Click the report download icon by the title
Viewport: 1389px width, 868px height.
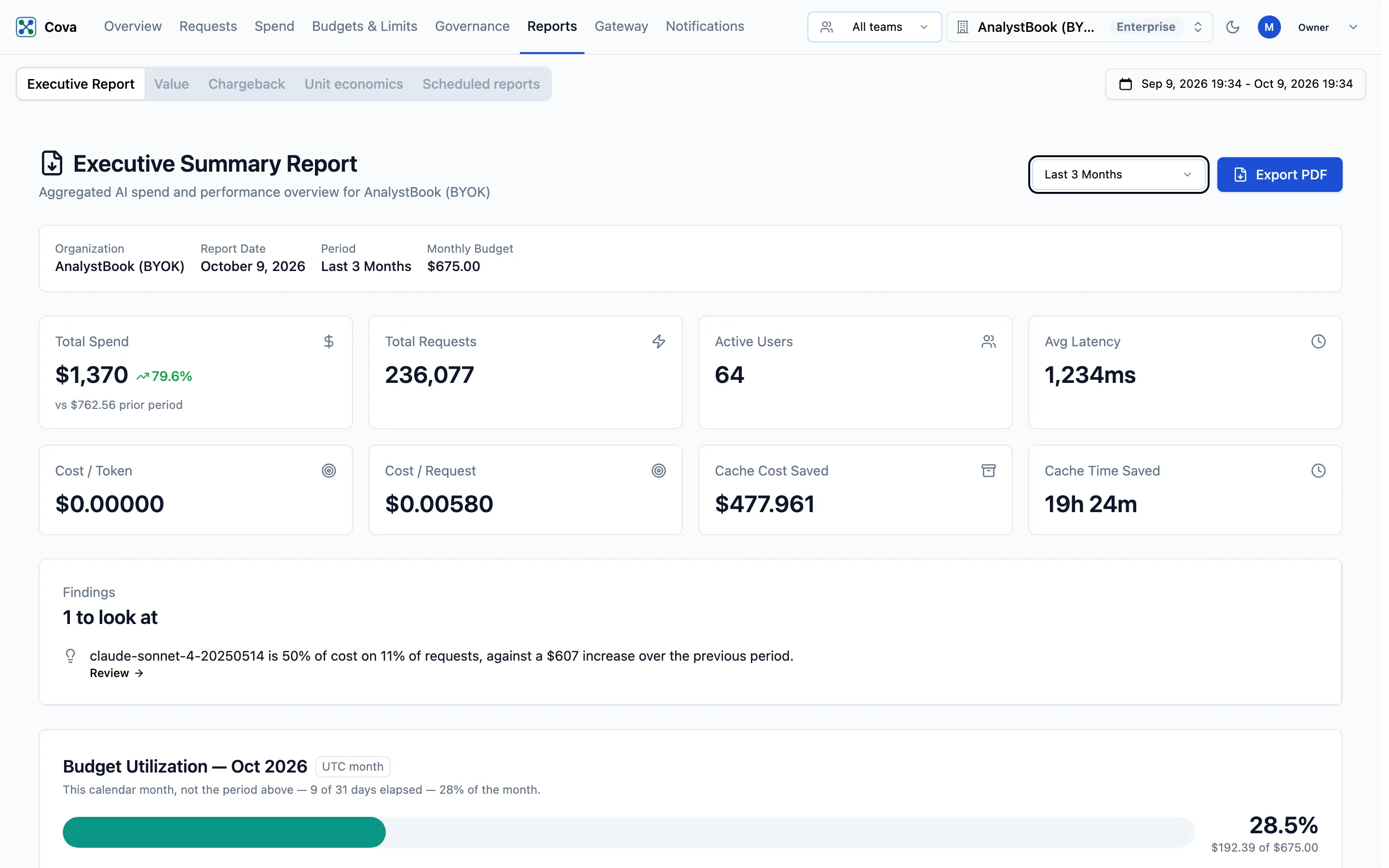point(52,163)
